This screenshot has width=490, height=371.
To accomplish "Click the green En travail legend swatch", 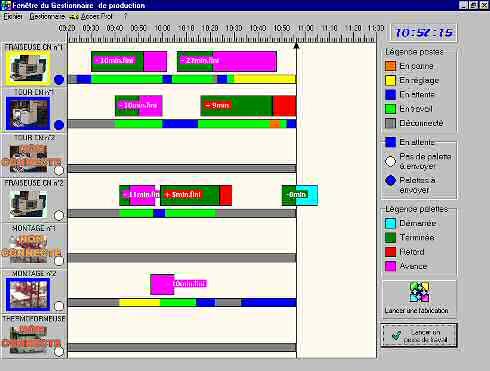I will (x=390, y=109).
